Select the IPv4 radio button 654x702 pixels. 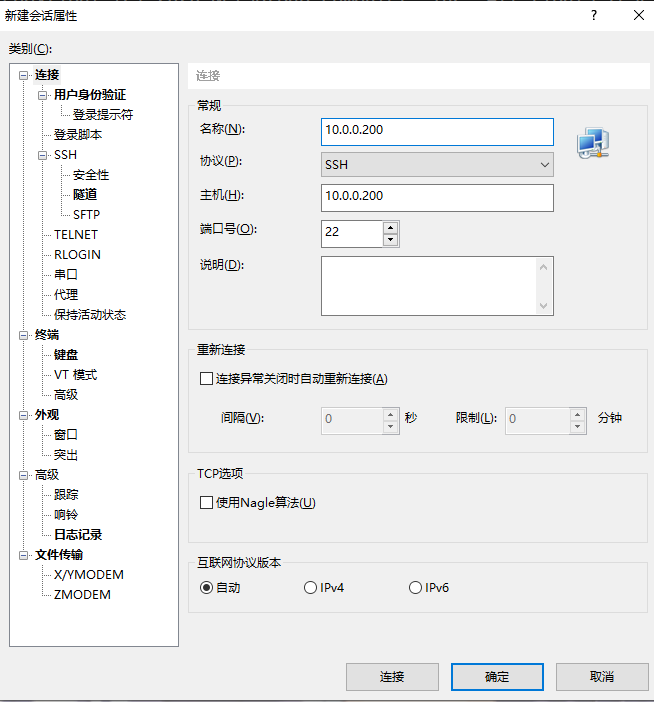point(310,587)
